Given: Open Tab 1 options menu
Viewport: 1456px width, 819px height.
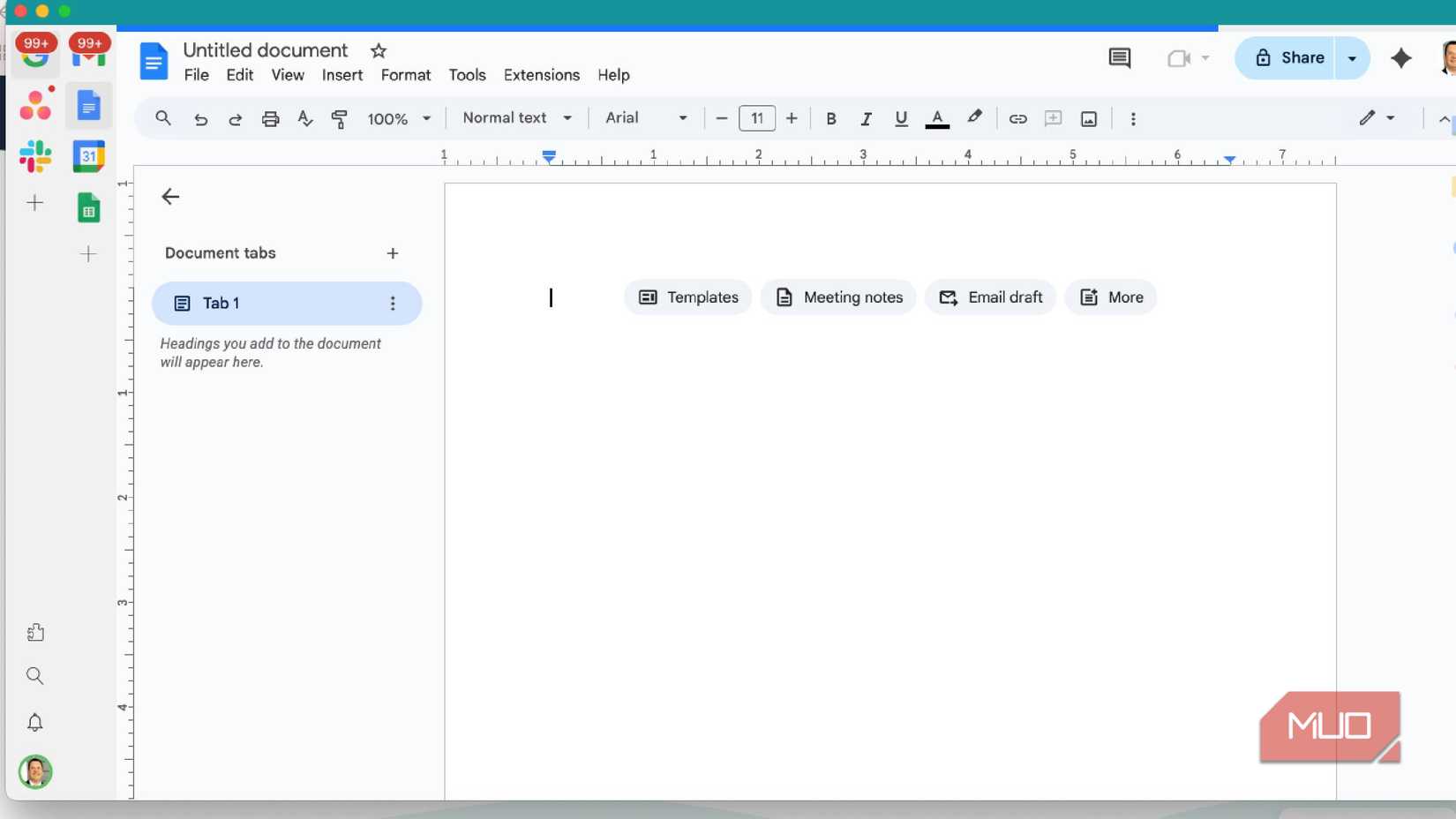Looking at the screenshot, I should tap(393, 304).
